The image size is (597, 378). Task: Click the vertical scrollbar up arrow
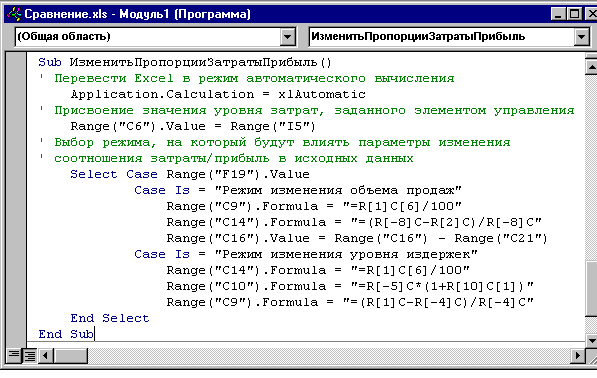click(x=591, y=67)
